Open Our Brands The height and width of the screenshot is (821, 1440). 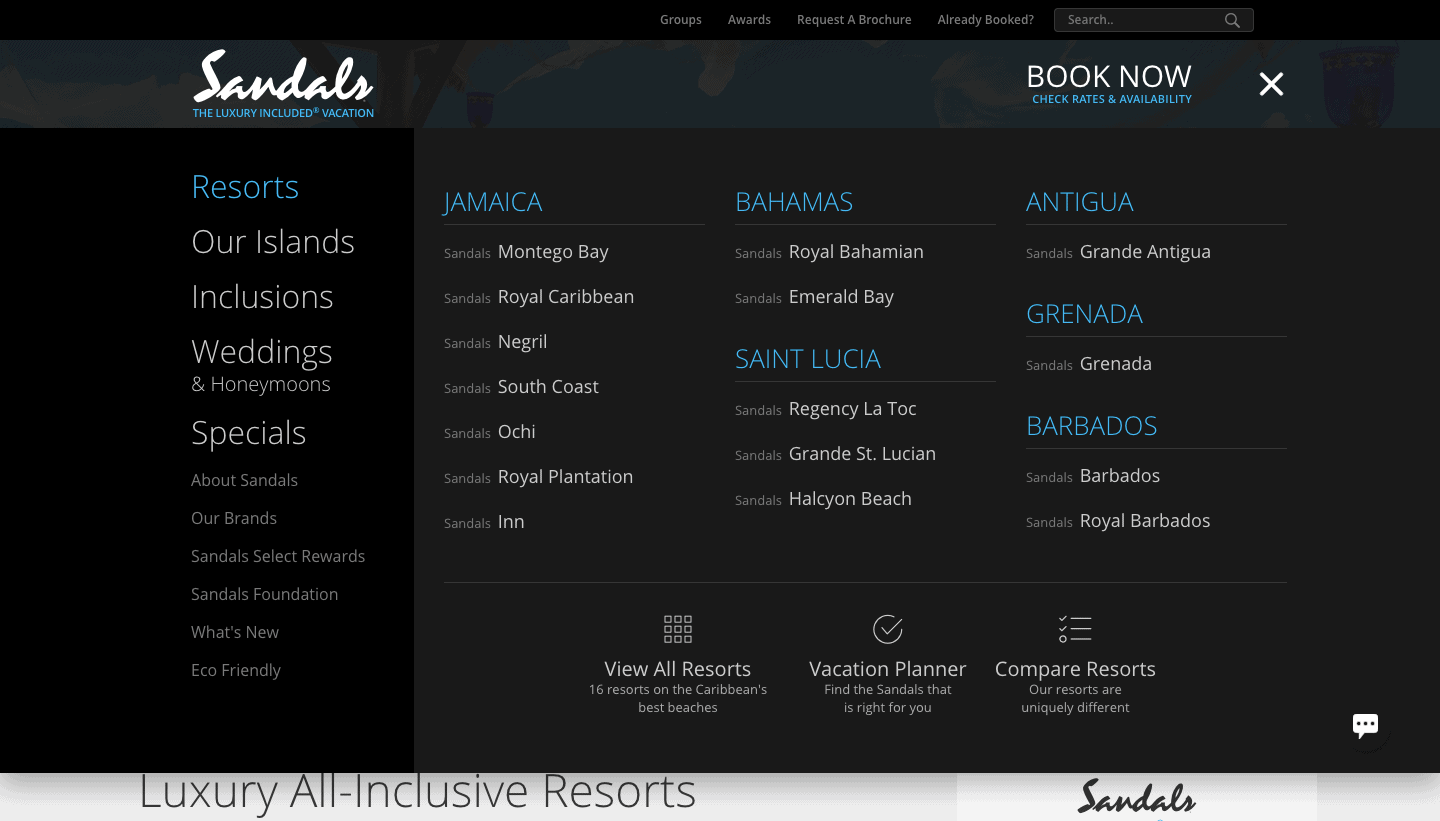234,518
